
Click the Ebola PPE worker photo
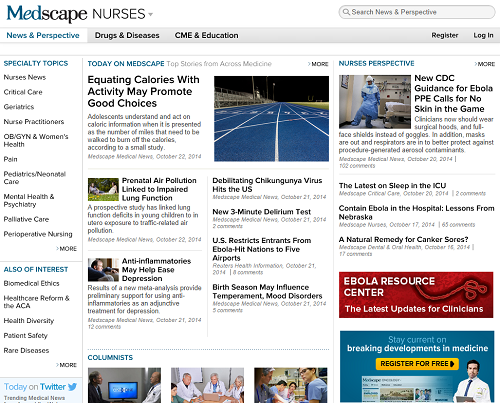click(x=375, y=102)
